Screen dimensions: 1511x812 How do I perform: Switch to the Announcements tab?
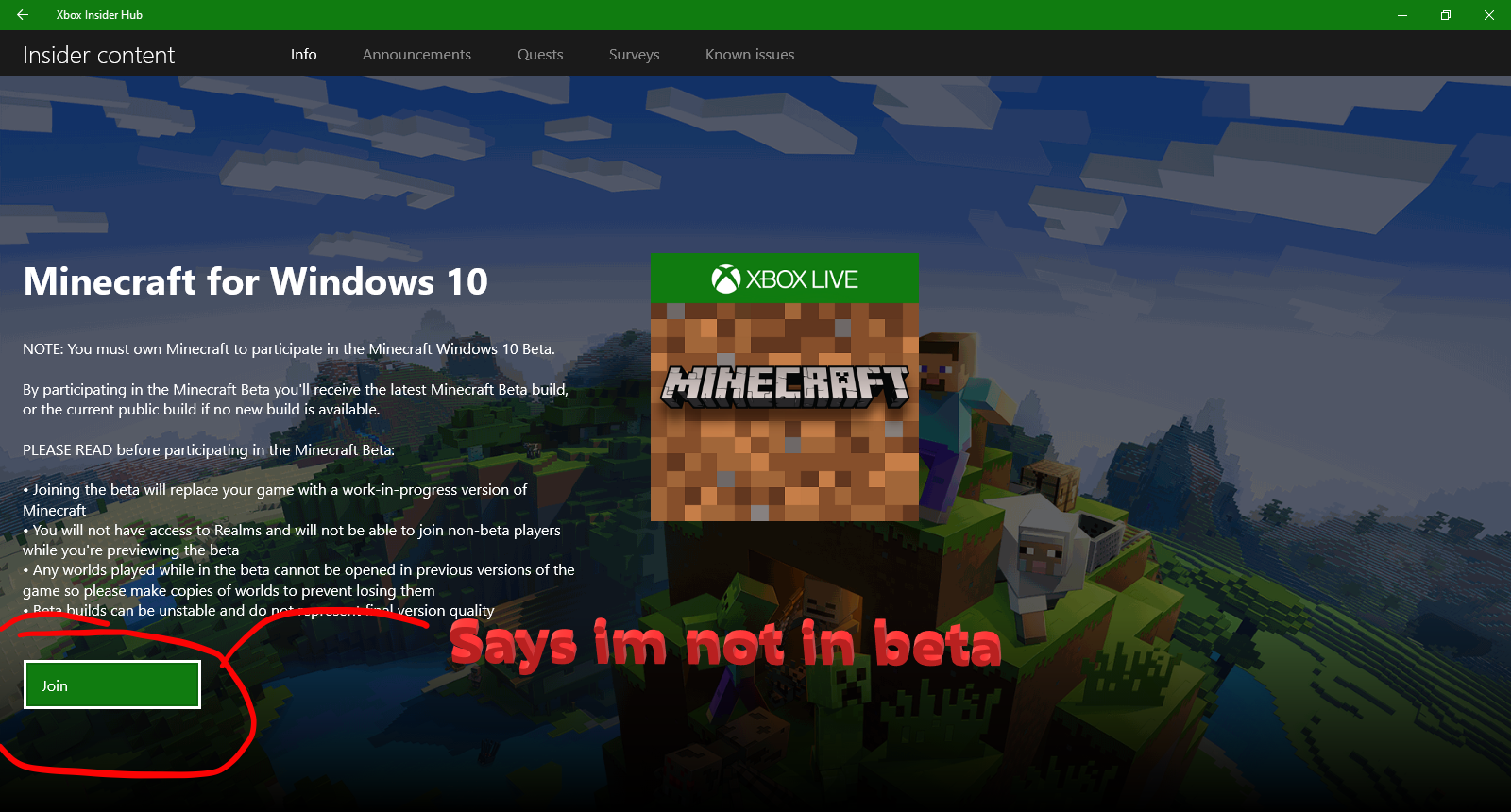tap(416, 55)
